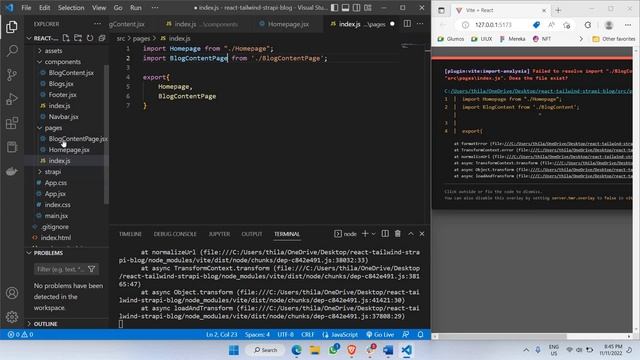
Task: Toggle primary side bar visibility
Action: click(334, 8)
